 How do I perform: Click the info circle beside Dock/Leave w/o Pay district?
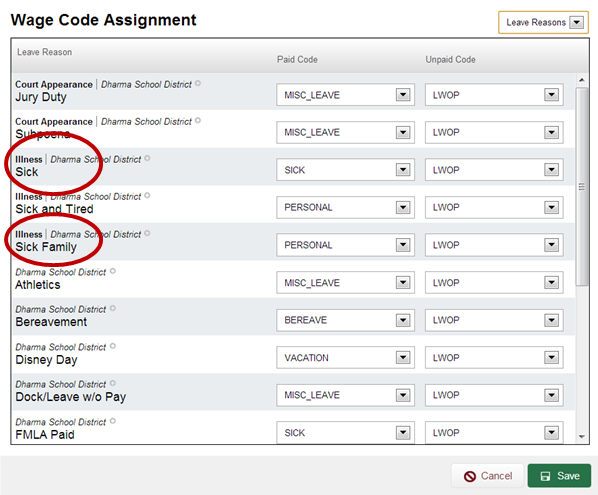[113, 383]
